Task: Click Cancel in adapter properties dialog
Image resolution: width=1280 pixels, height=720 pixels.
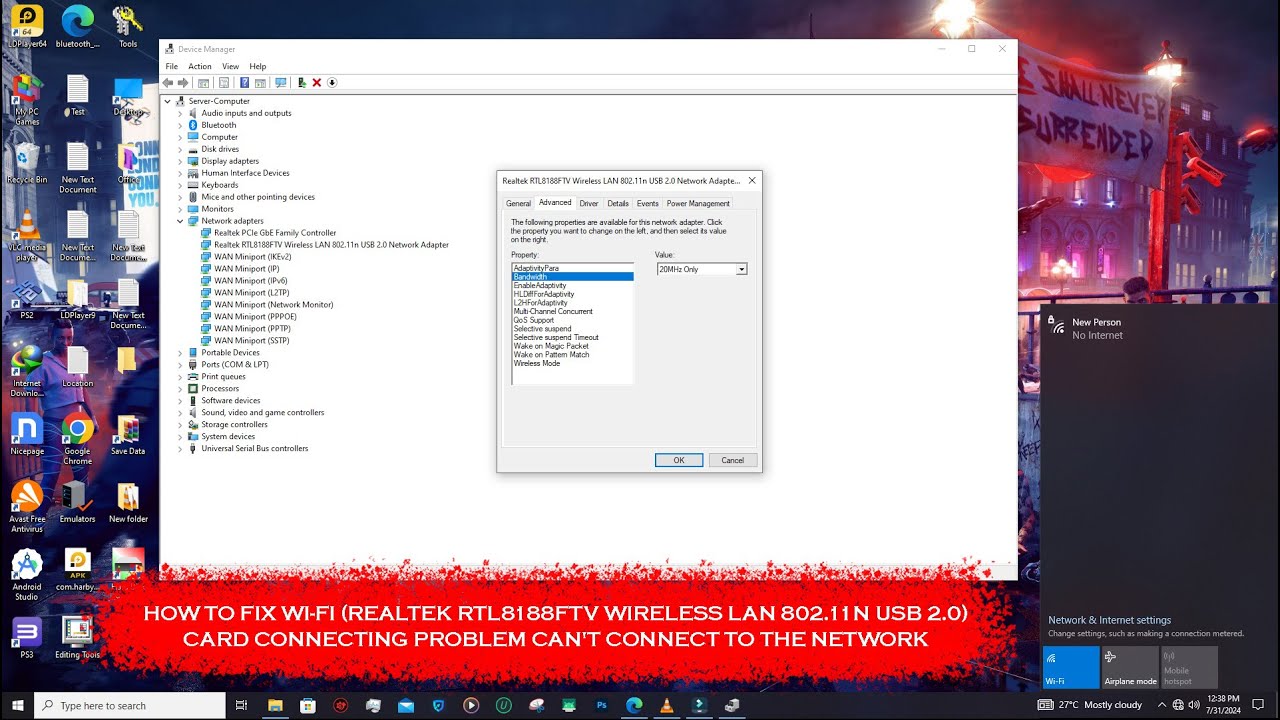Action: (733, 460)
